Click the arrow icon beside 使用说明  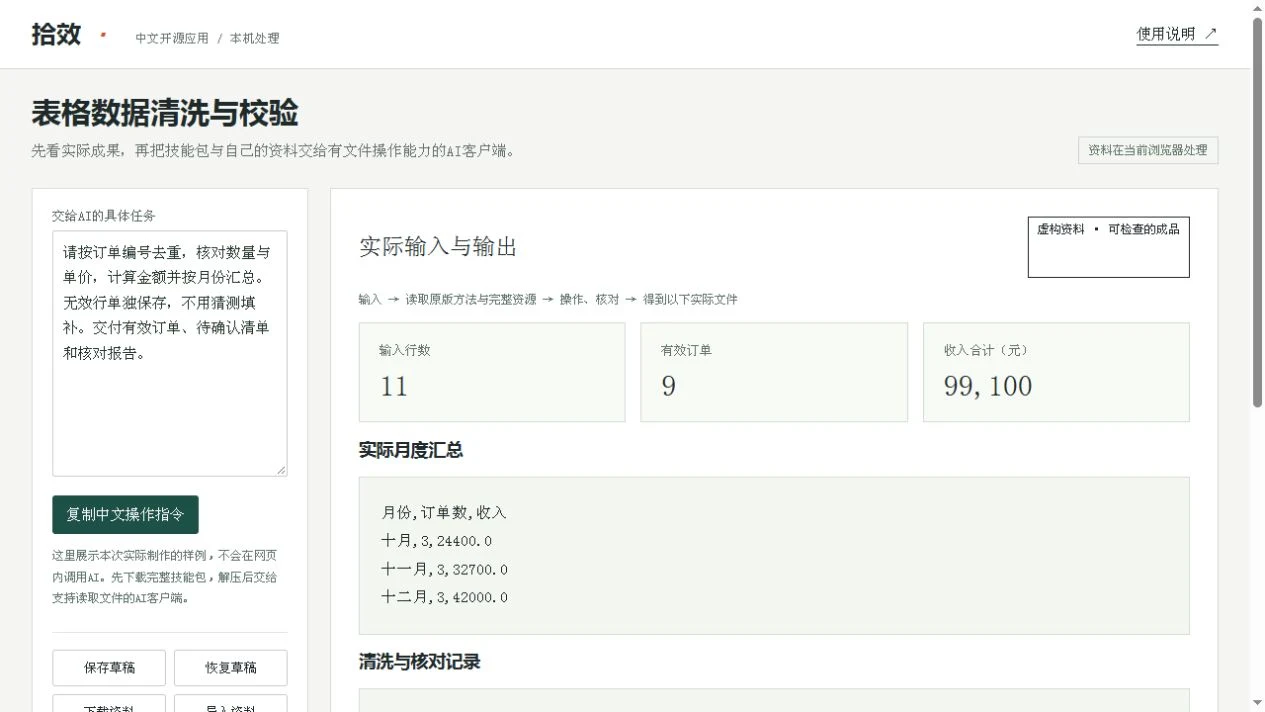(1210, 34)
